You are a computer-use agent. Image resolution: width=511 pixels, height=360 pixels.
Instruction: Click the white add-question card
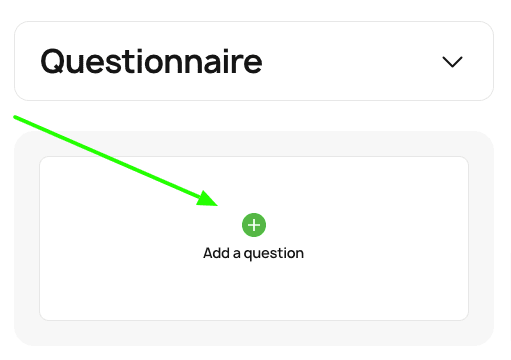click(x=254, y=238)
